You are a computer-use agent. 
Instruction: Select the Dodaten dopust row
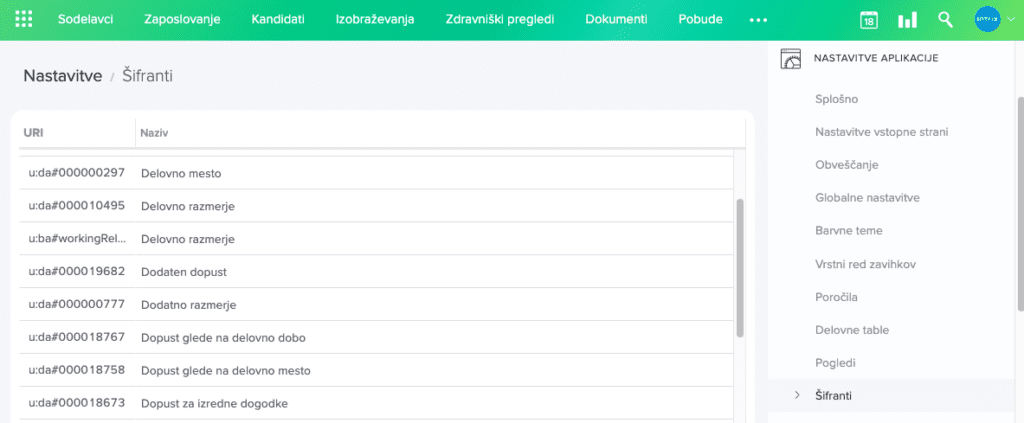tap(184, 271)
